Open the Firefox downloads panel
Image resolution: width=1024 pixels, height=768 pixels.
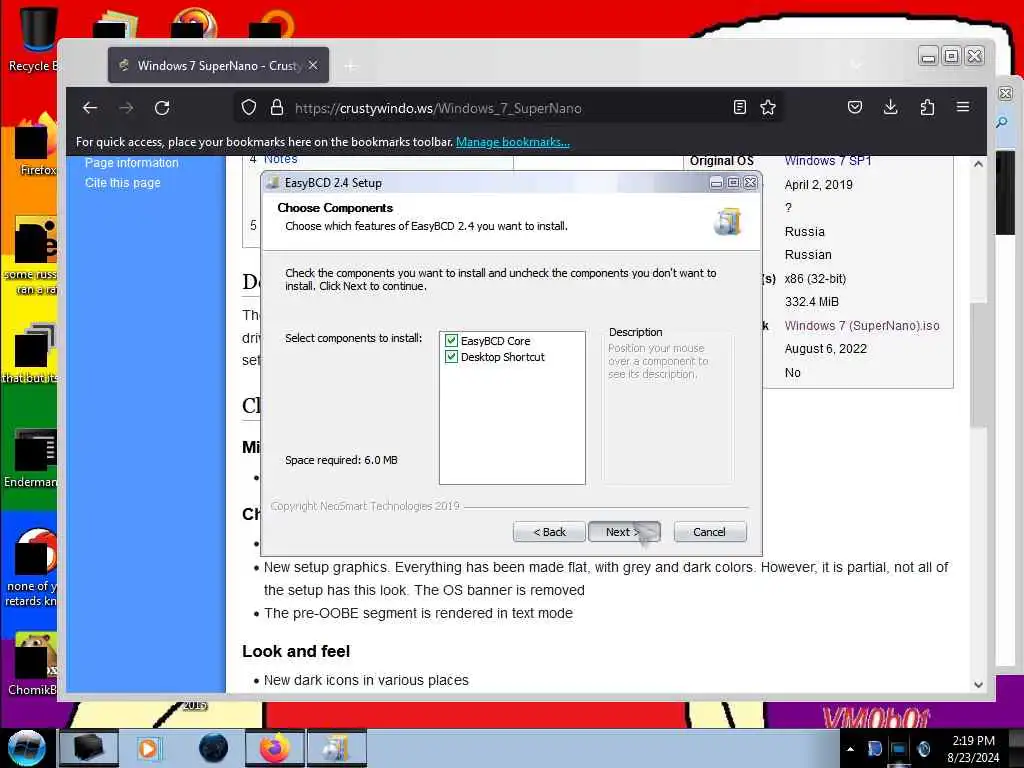pos(890,107)
